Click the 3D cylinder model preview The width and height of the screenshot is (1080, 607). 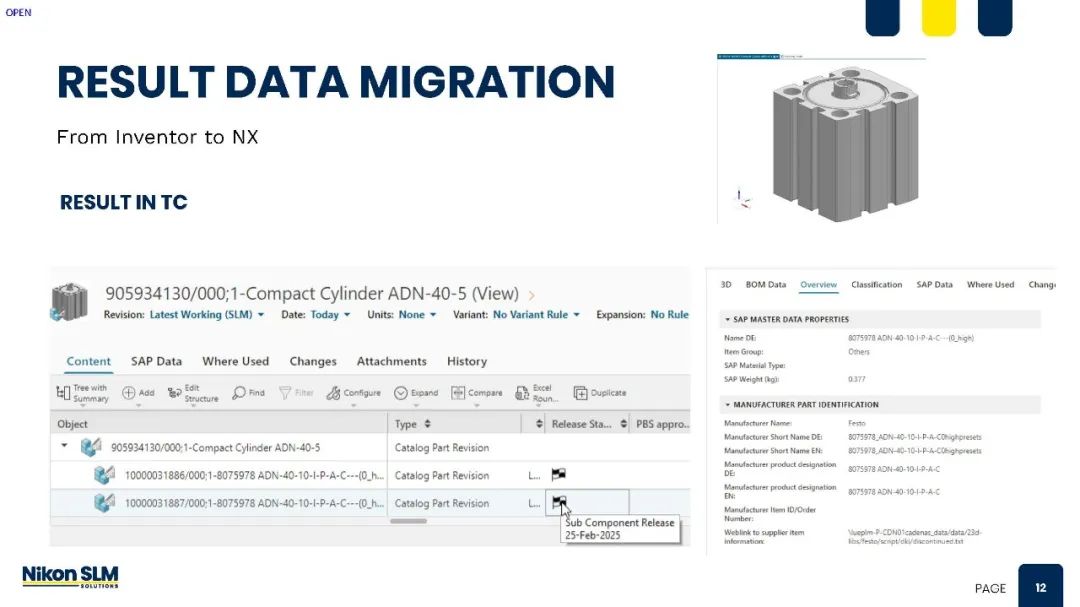click(x=845, y=143)
